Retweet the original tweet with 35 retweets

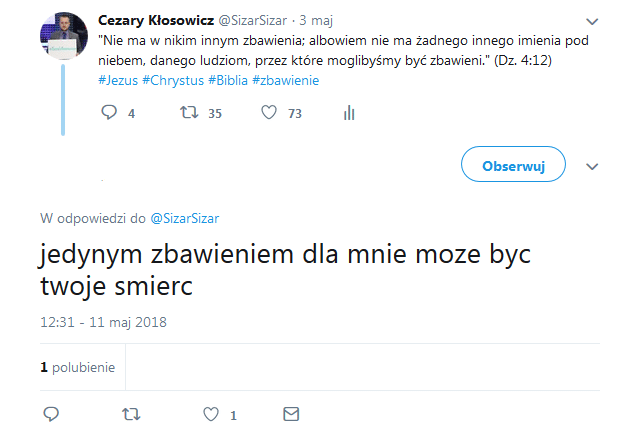pyautogui.click(x=187, y=114)
